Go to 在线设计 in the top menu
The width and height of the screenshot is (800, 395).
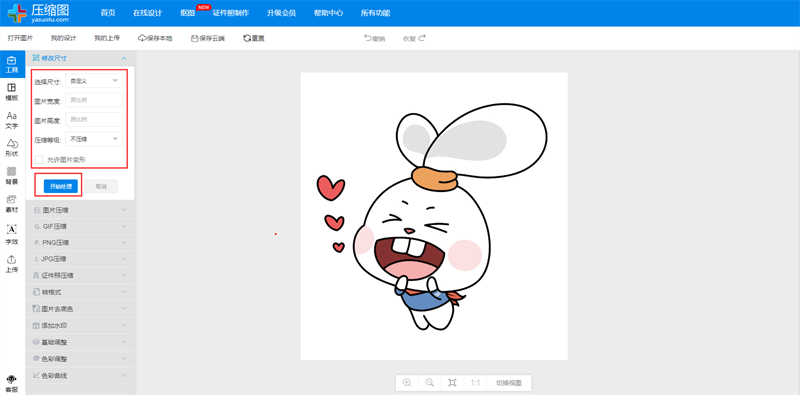(x=147, y=13)
